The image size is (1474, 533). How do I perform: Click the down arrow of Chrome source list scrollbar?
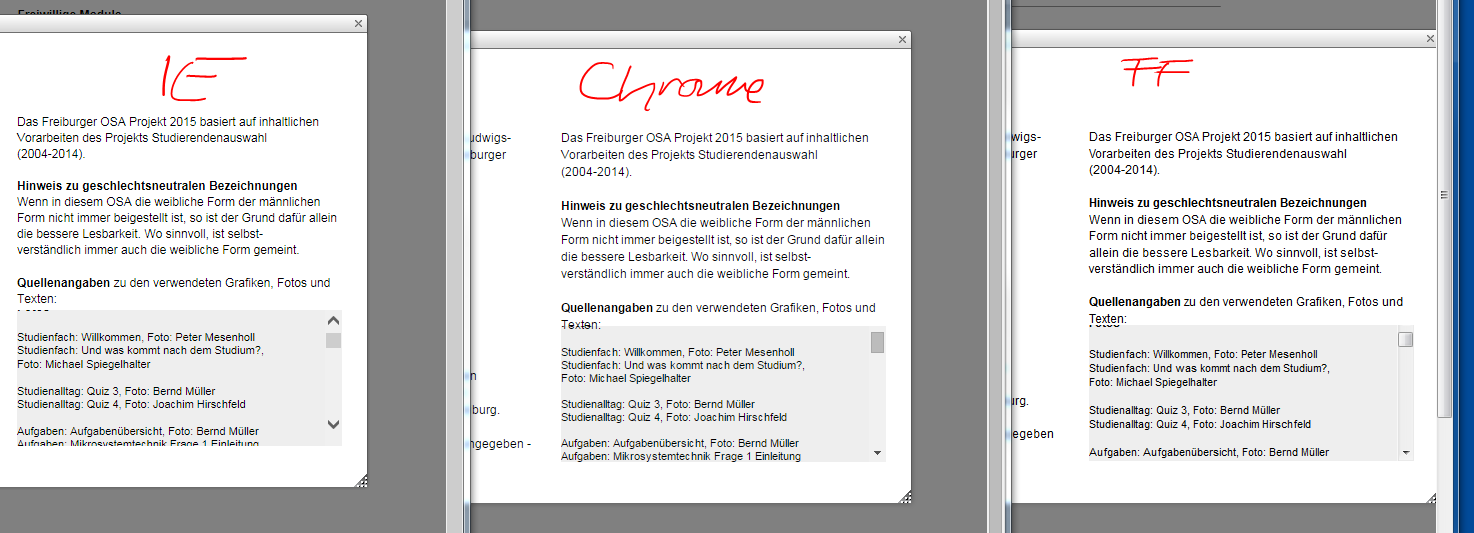point(878,453)
